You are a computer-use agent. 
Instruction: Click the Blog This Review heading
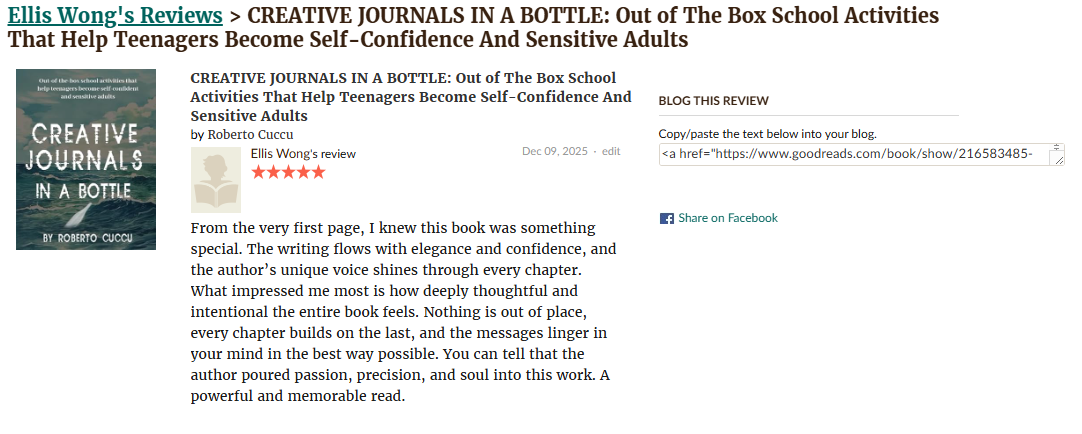click(x=713, y=101)
